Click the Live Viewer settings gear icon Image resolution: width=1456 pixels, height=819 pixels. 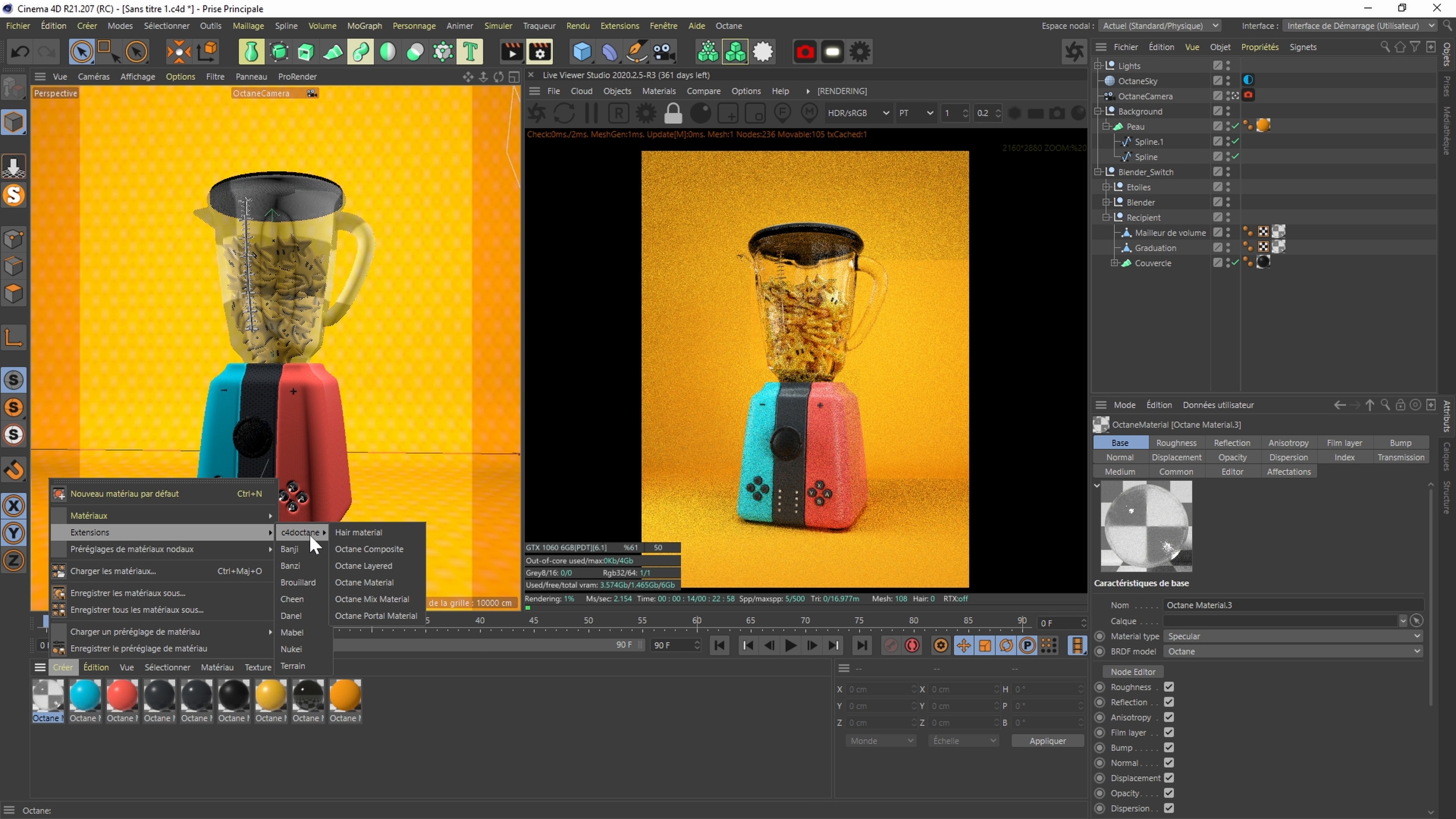point(645,113)
